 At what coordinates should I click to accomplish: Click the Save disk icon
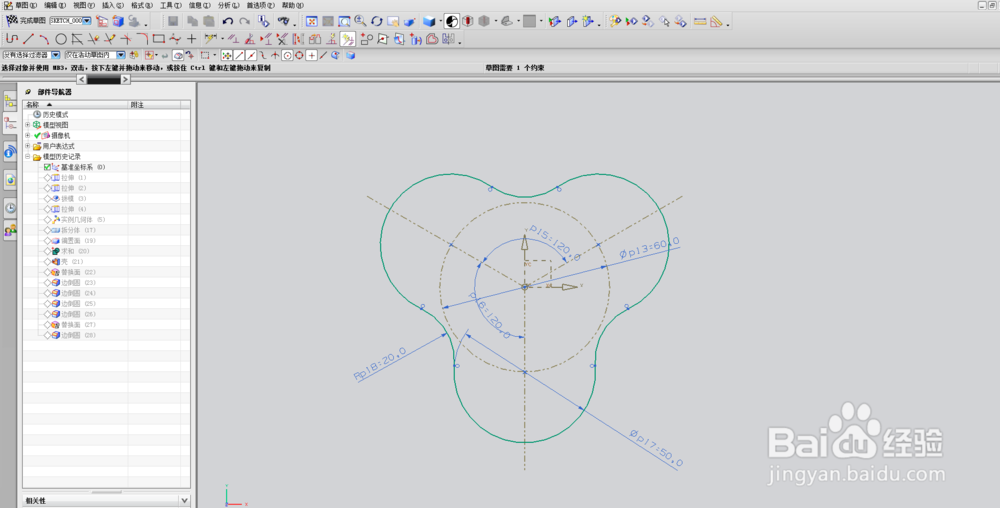(173, 21)
